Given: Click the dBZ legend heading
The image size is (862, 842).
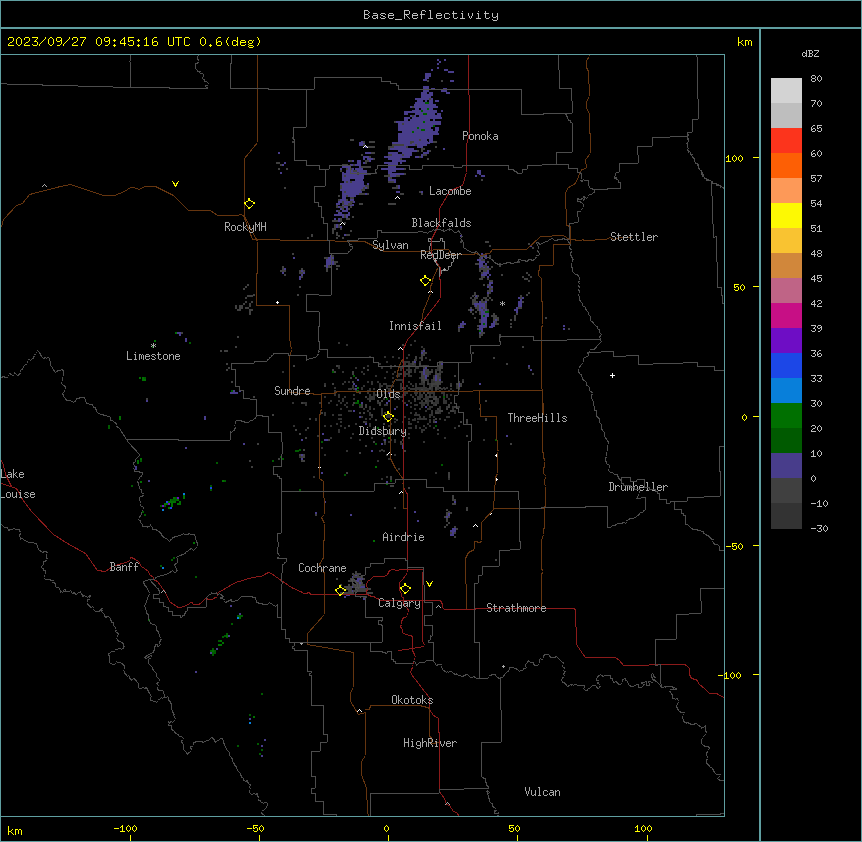Looking at the screenshot, I should (810, 53).
